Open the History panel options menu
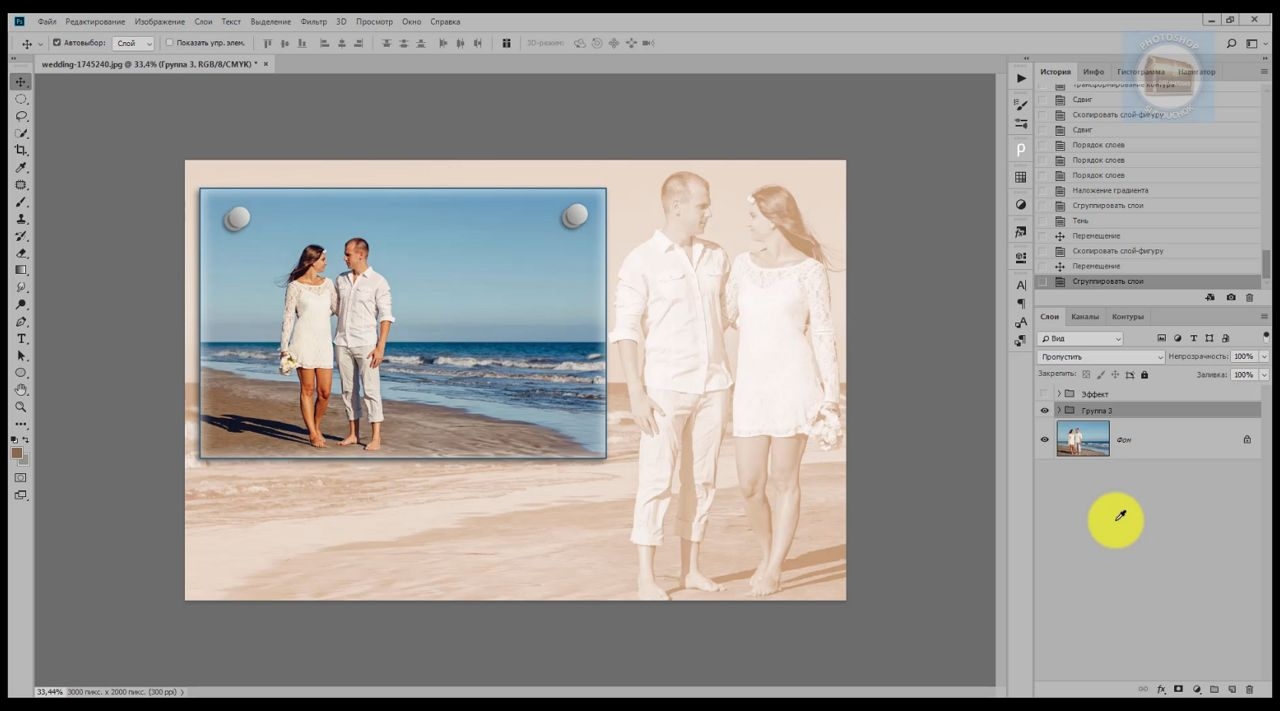The image size is (1280, 711). [x=1264, y=72]
